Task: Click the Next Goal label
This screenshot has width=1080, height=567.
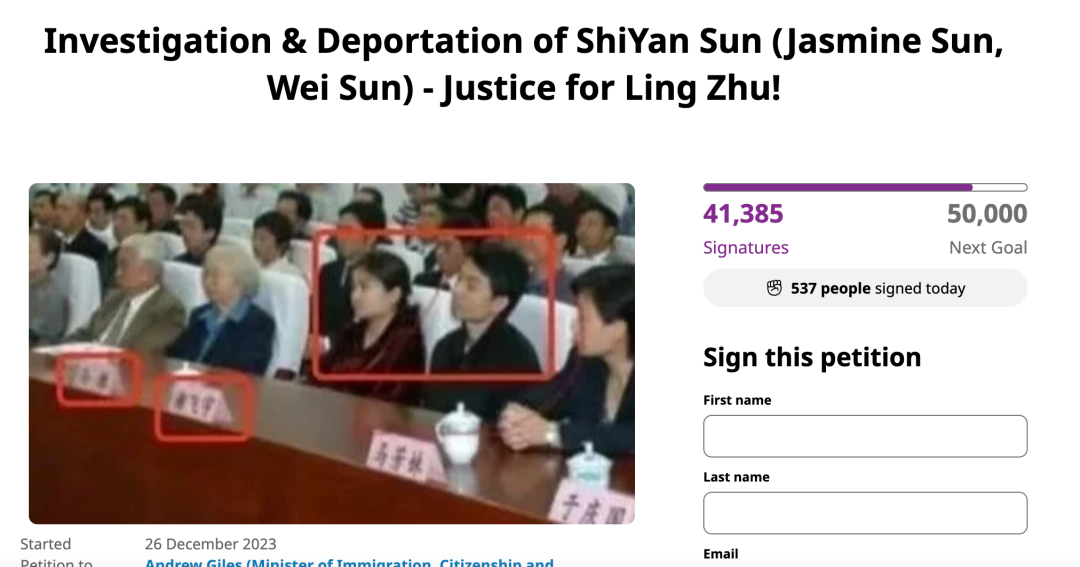Action: [988, 247]
